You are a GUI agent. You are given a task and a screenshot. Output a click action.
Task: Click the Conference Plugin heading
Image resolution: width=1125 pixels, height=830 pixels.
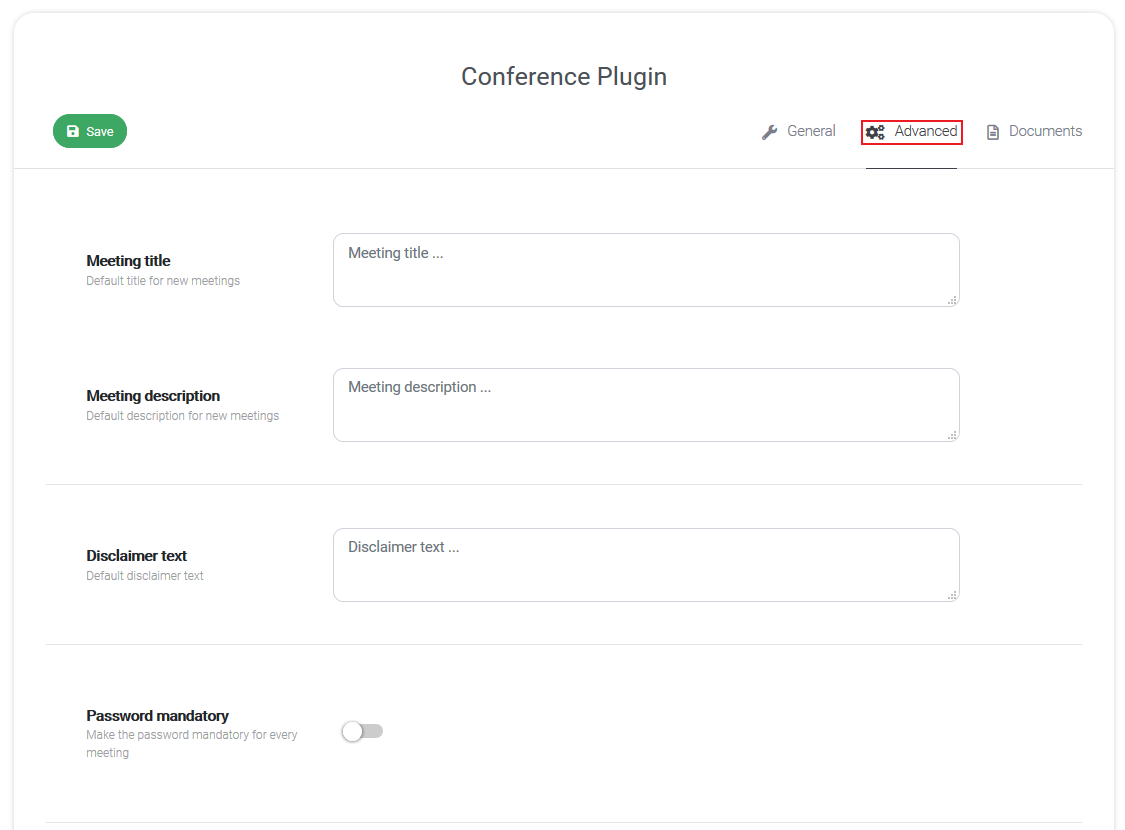click(x=564, y=76)
